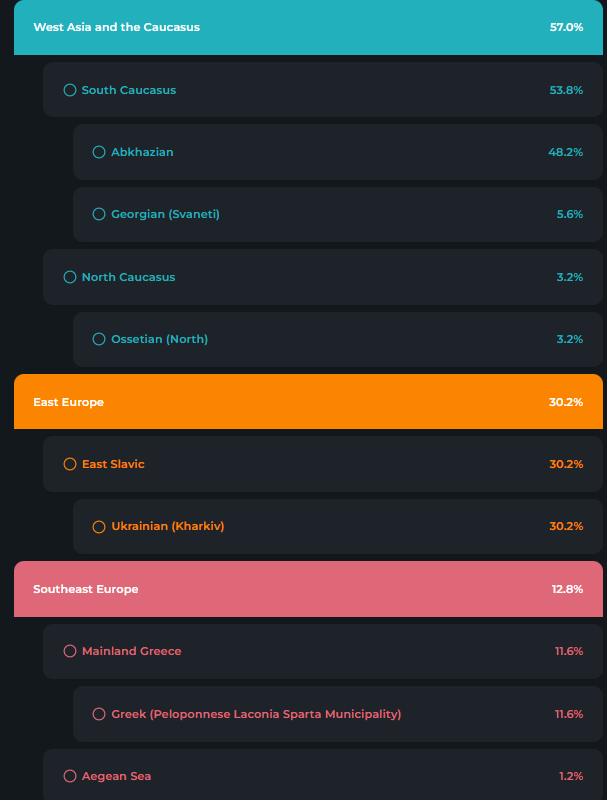This screenshot has height=800, width=607.
Task: Click the 30.2% value in orange header
Action: point(566,402)
